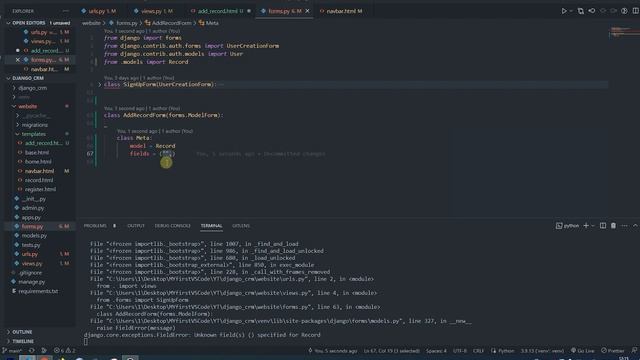640x360 pixels.
Task: Open record.html in file tree
Action: tap(39, 180)
